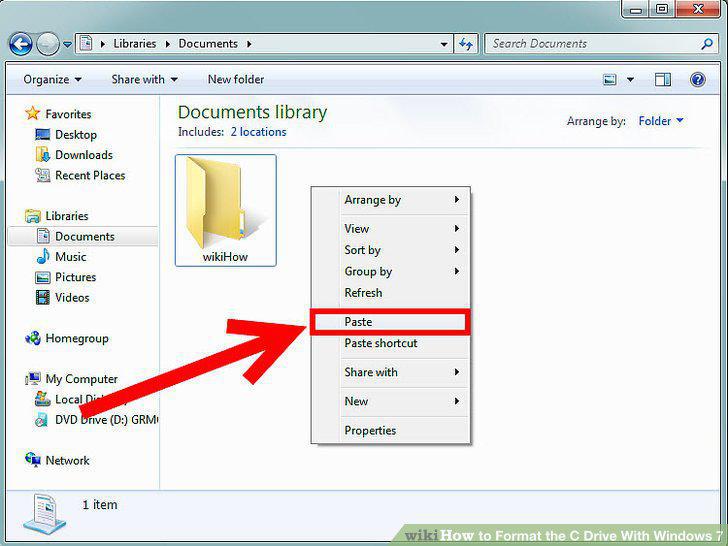Click the library icon in address bar
Screen dimensions: 728x546
(x=86, y=44)
